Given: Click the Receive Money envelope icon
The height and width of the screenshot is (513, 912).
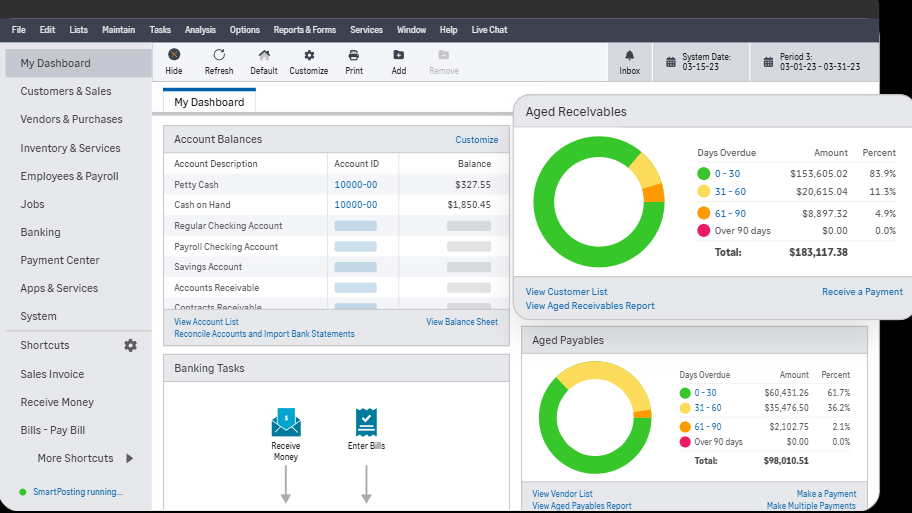Looking at the screenshot, I should tap(286, 422).
